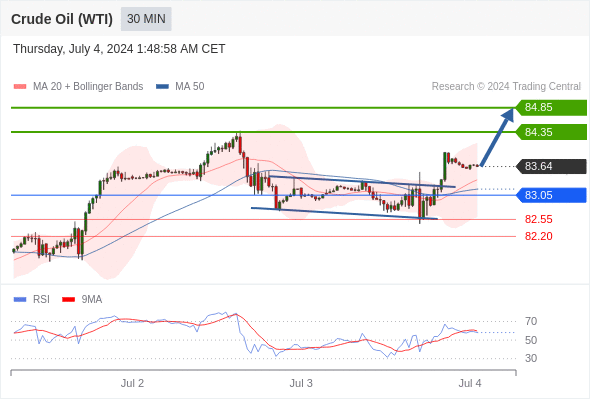Click the Jul 3 timeline label
This screenshot has height=400, width=590.
pyautogui.click(x=301, y=383)
